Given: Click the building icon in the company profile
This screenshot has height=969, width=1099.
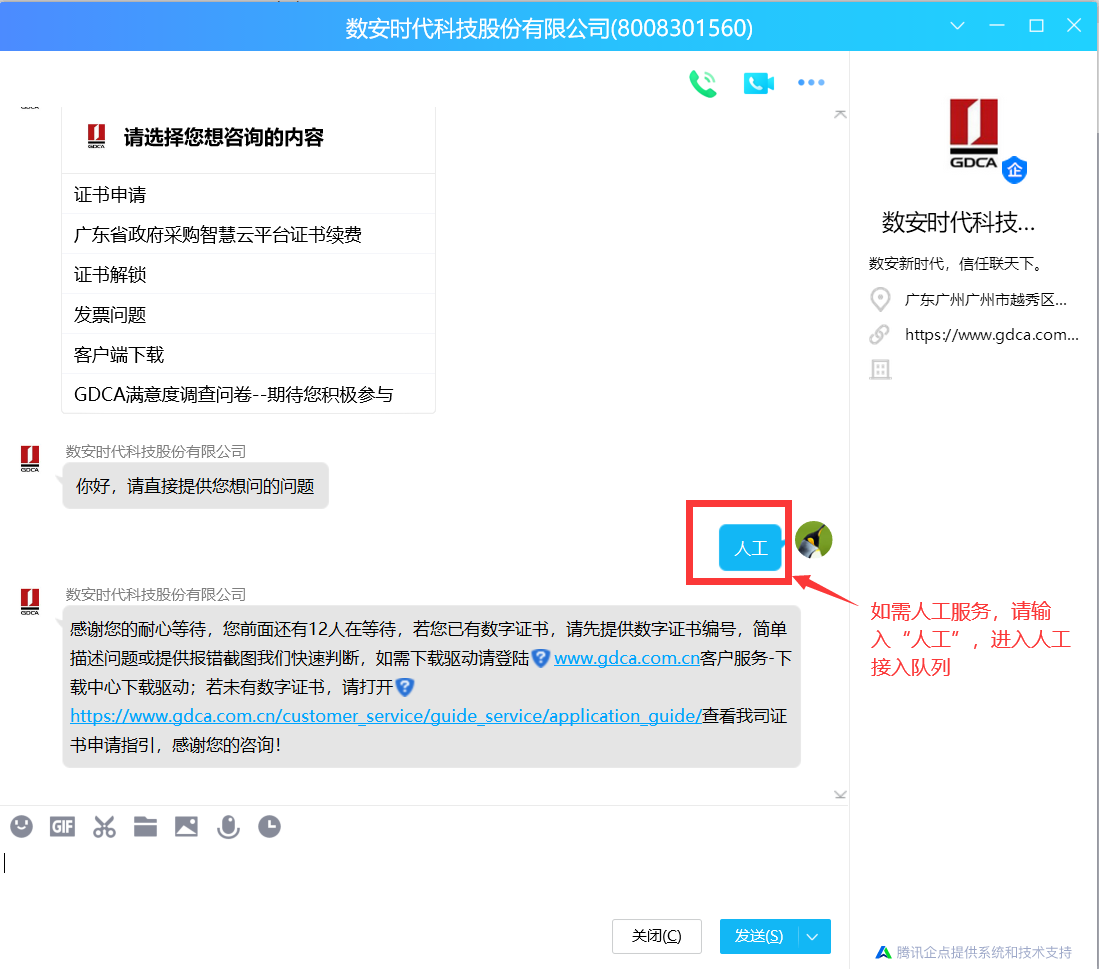Looking at the screenshot, I should pos(880,369).
